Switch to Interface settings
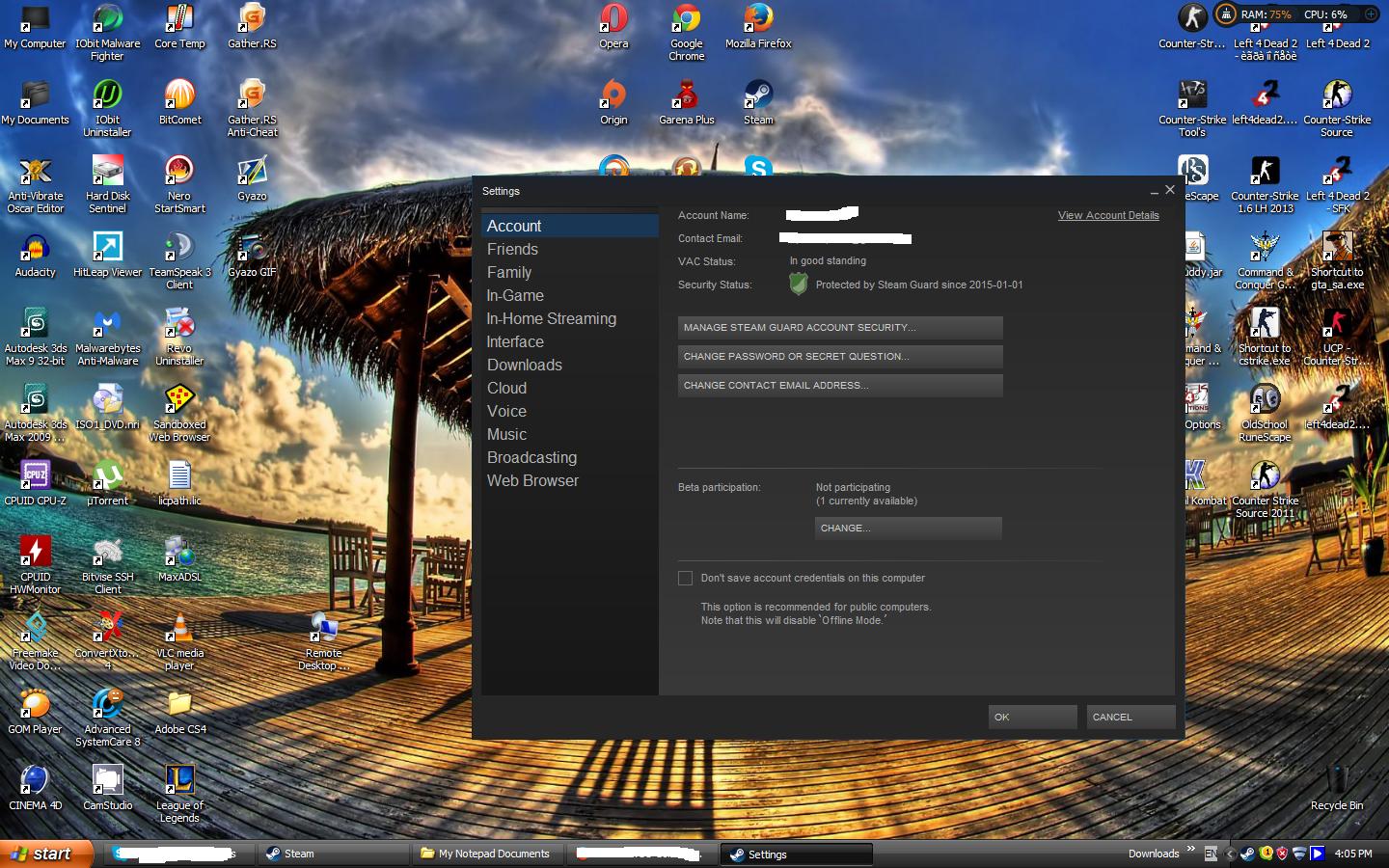The height and width of the screenshot is (868, 1389). 570,341
